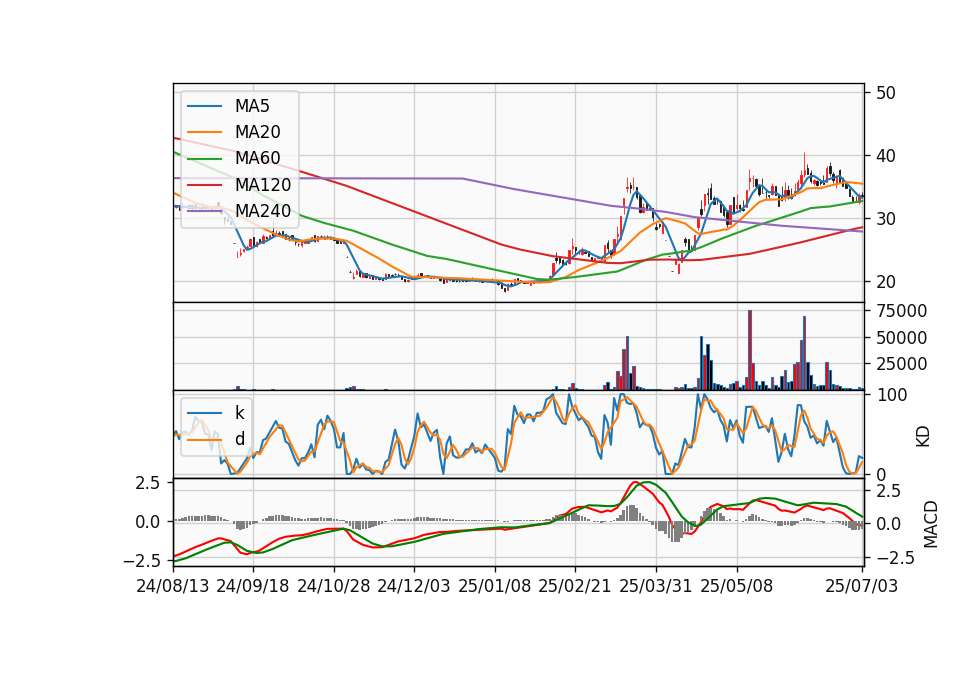Click the k legend label in KD panel
The image size is (960, 690).
[x=239, y=413]
